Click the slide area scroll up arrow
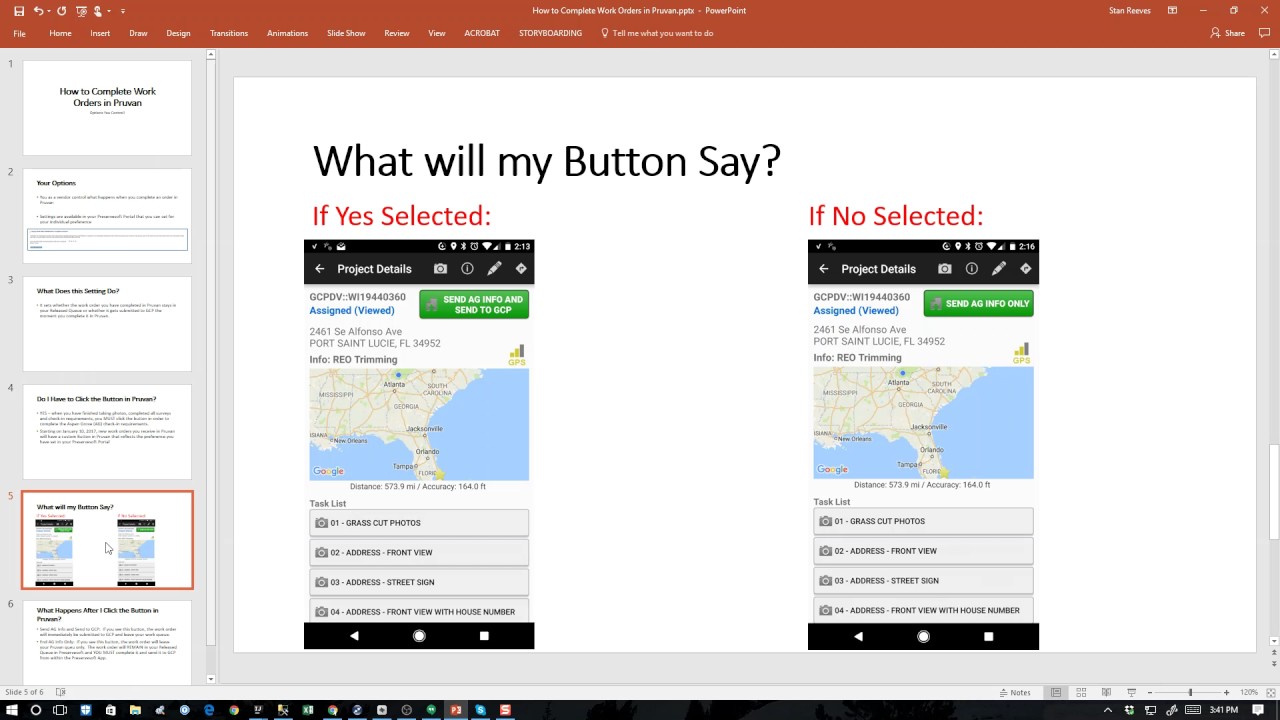Image resolution: width=1280 pixels, height=720 pixels. (x=1274, y=54)
